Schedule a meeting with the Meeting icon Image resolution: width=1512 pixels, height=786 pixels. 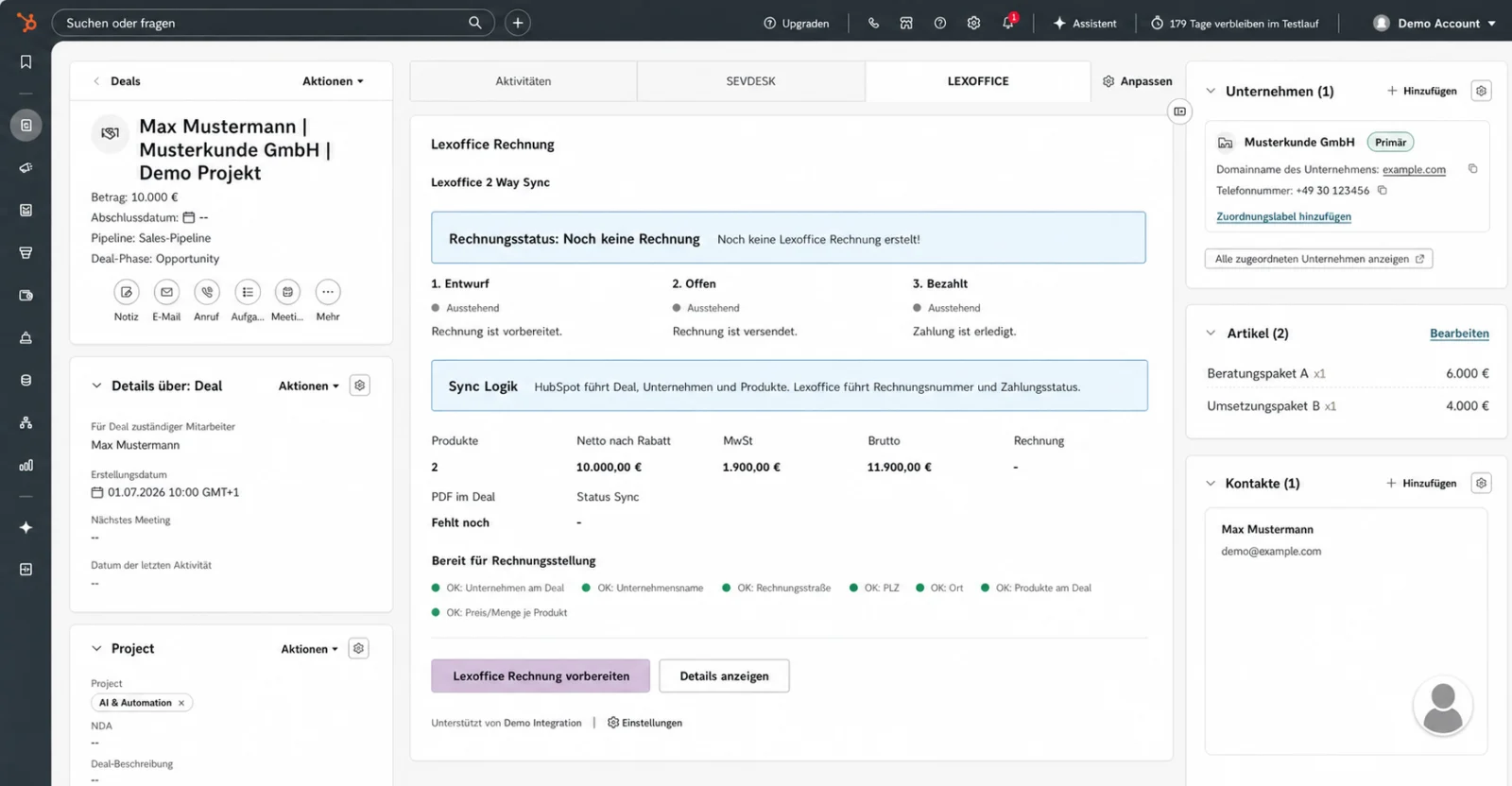[287, 292]
